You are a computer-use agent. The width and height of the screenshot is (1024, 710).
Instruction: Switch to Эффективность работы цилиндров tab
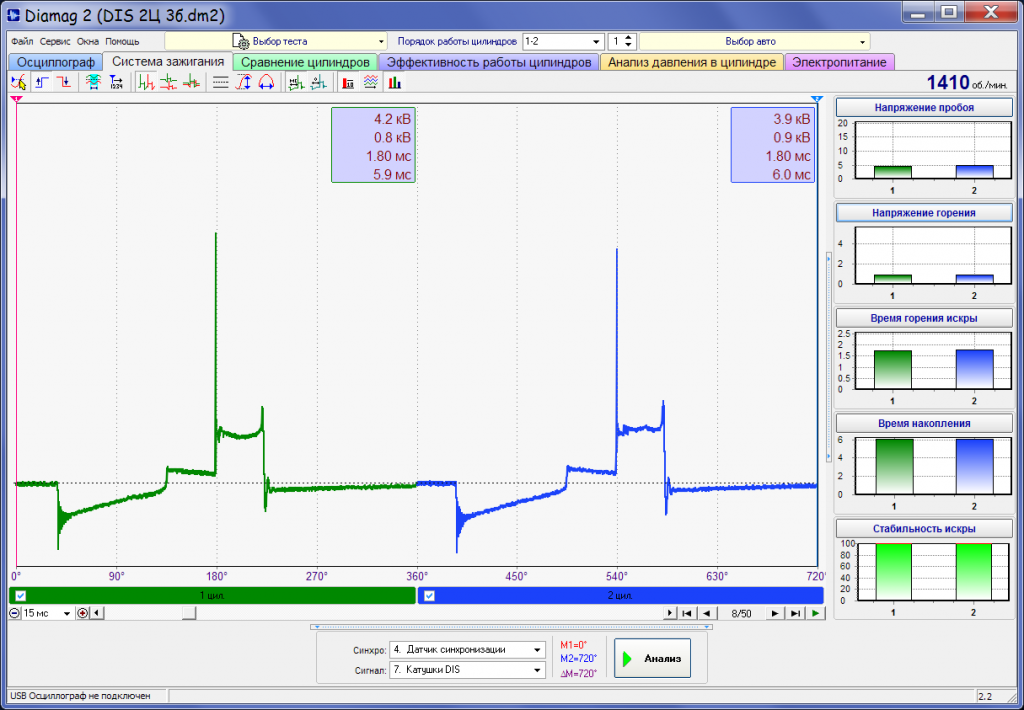pos(489,63)
